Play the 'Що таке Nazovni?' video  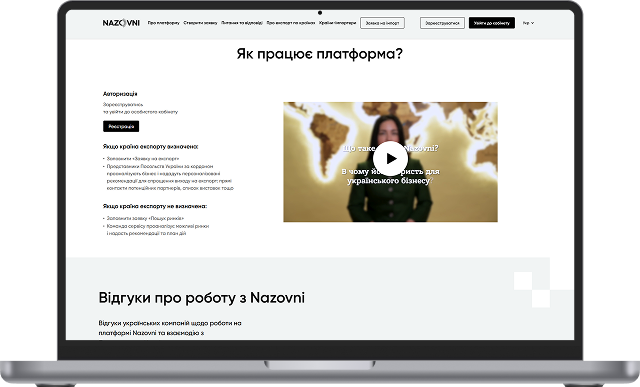[390, 158]
